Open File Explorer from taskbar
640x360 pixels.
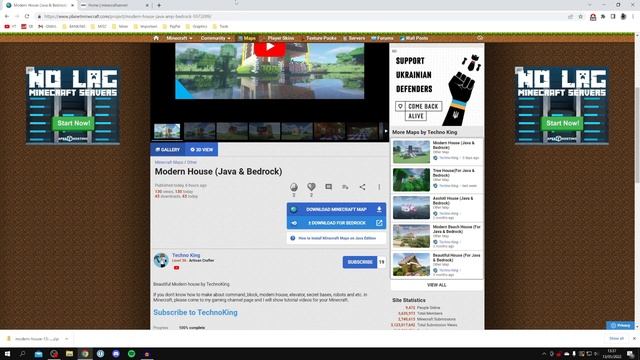point(69,354)
